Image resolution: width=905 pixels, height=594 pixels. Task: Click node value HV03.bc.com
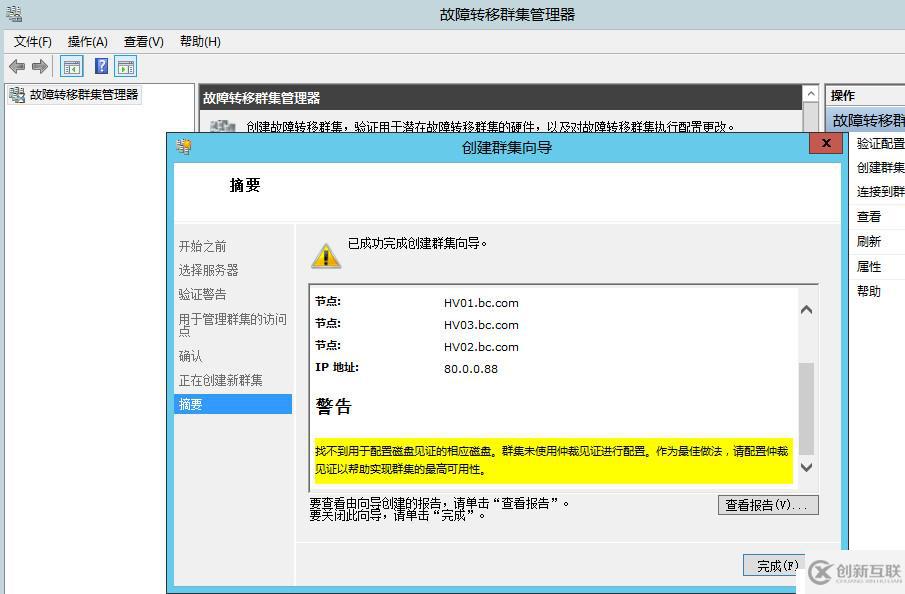481,325
